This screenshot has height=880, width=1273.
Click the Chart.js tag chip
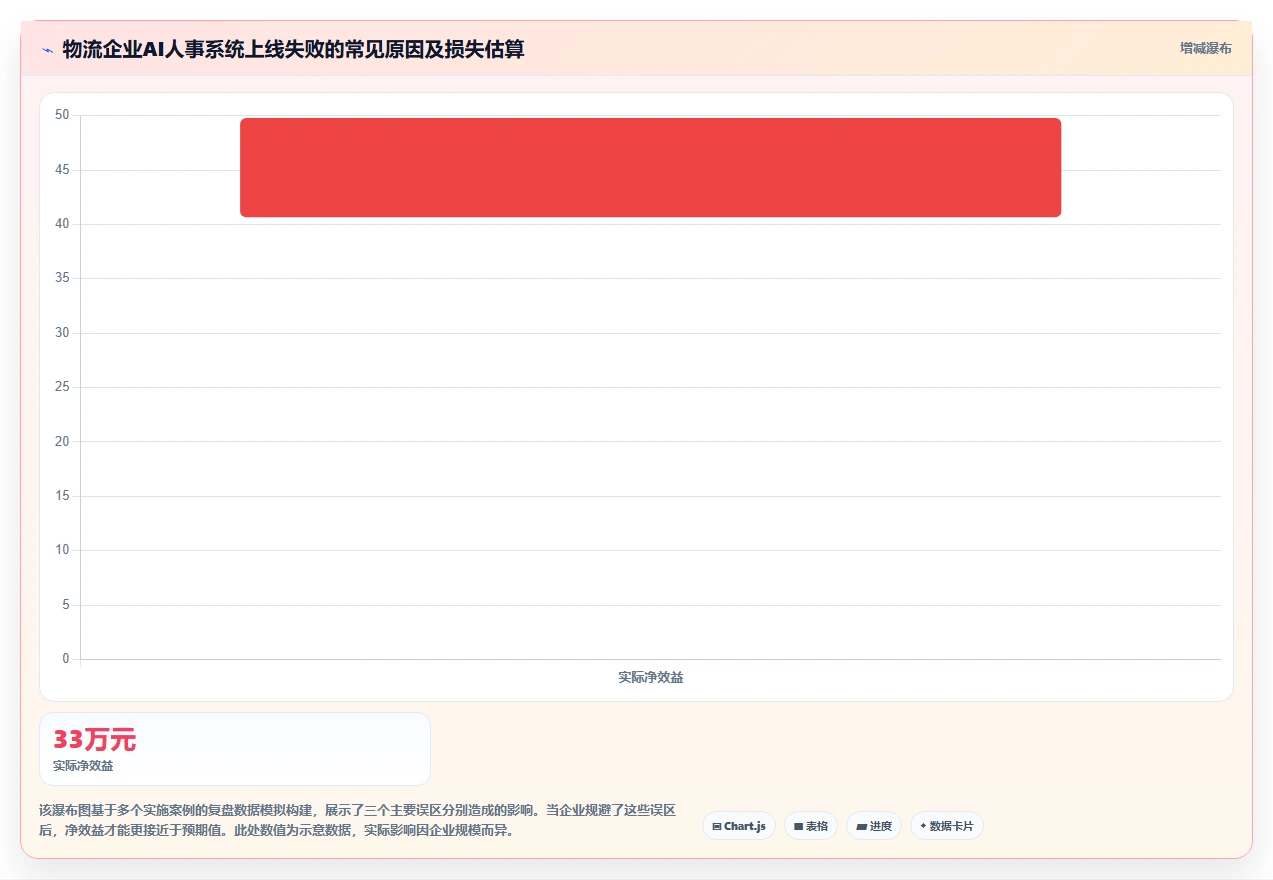coord(739,826)
